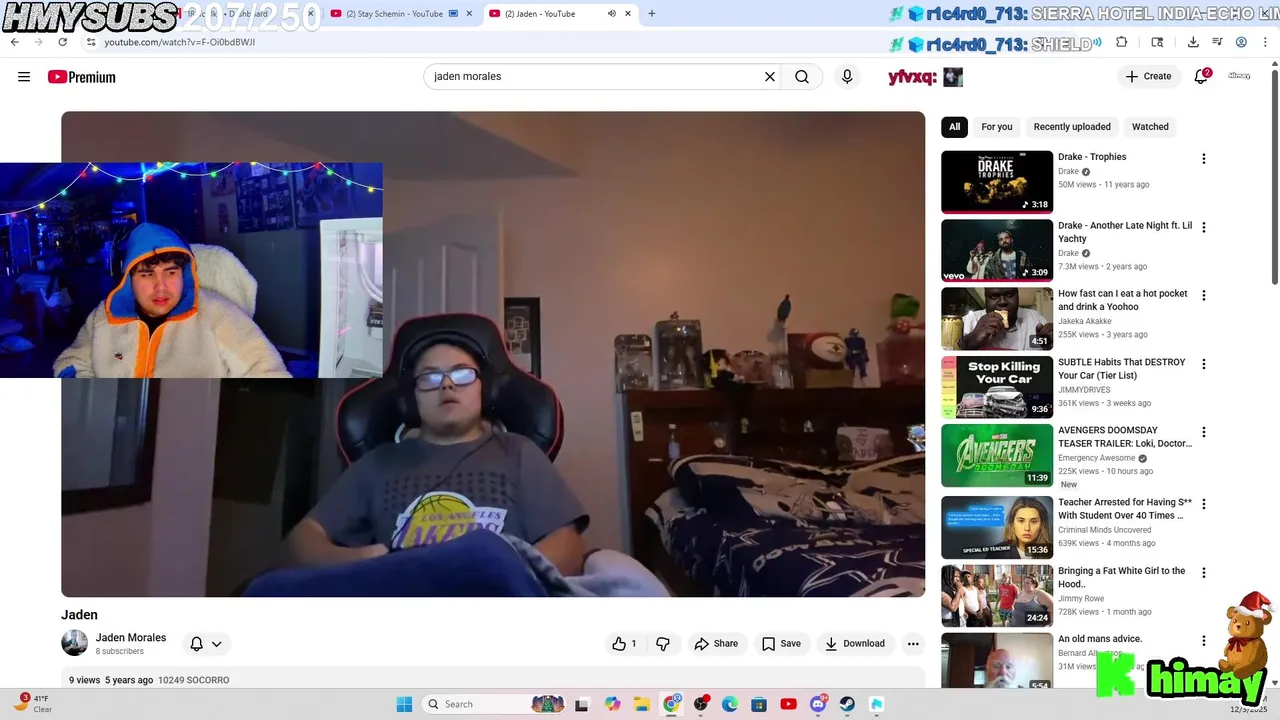Like the Jaden video
This screenshot has width=1280, height=720.
(624, 644)
